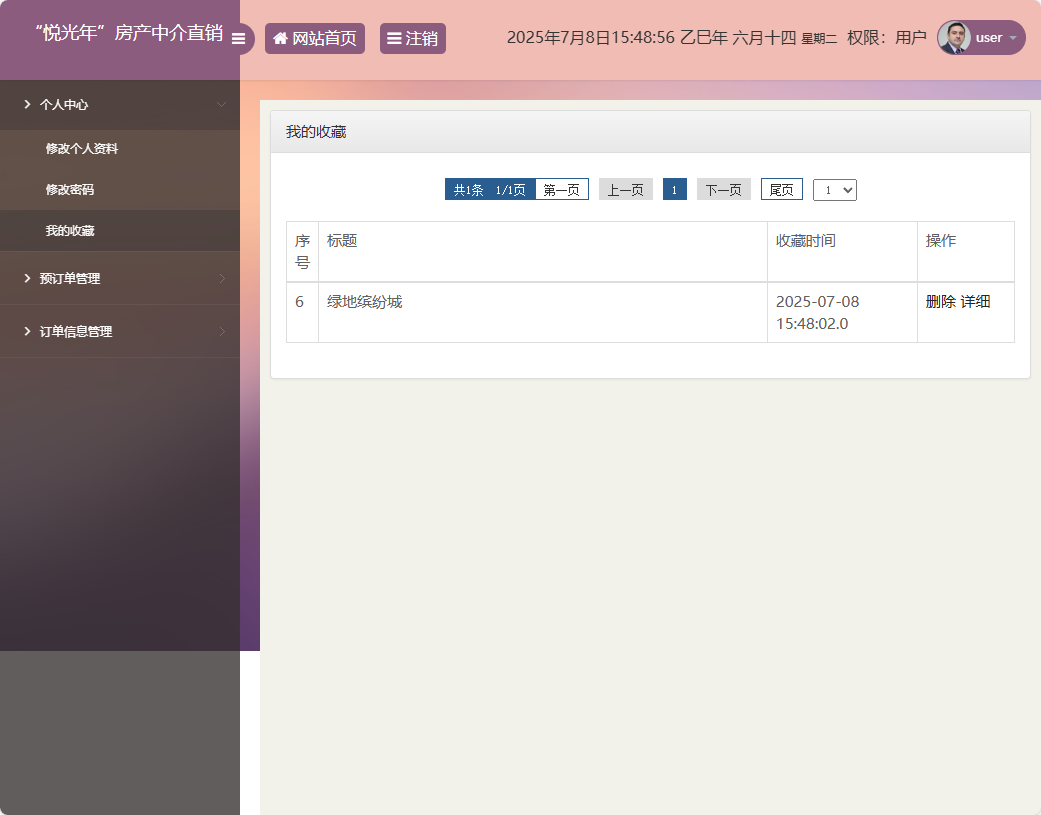Click the chevron icon next to 订单信息管理

222,332
